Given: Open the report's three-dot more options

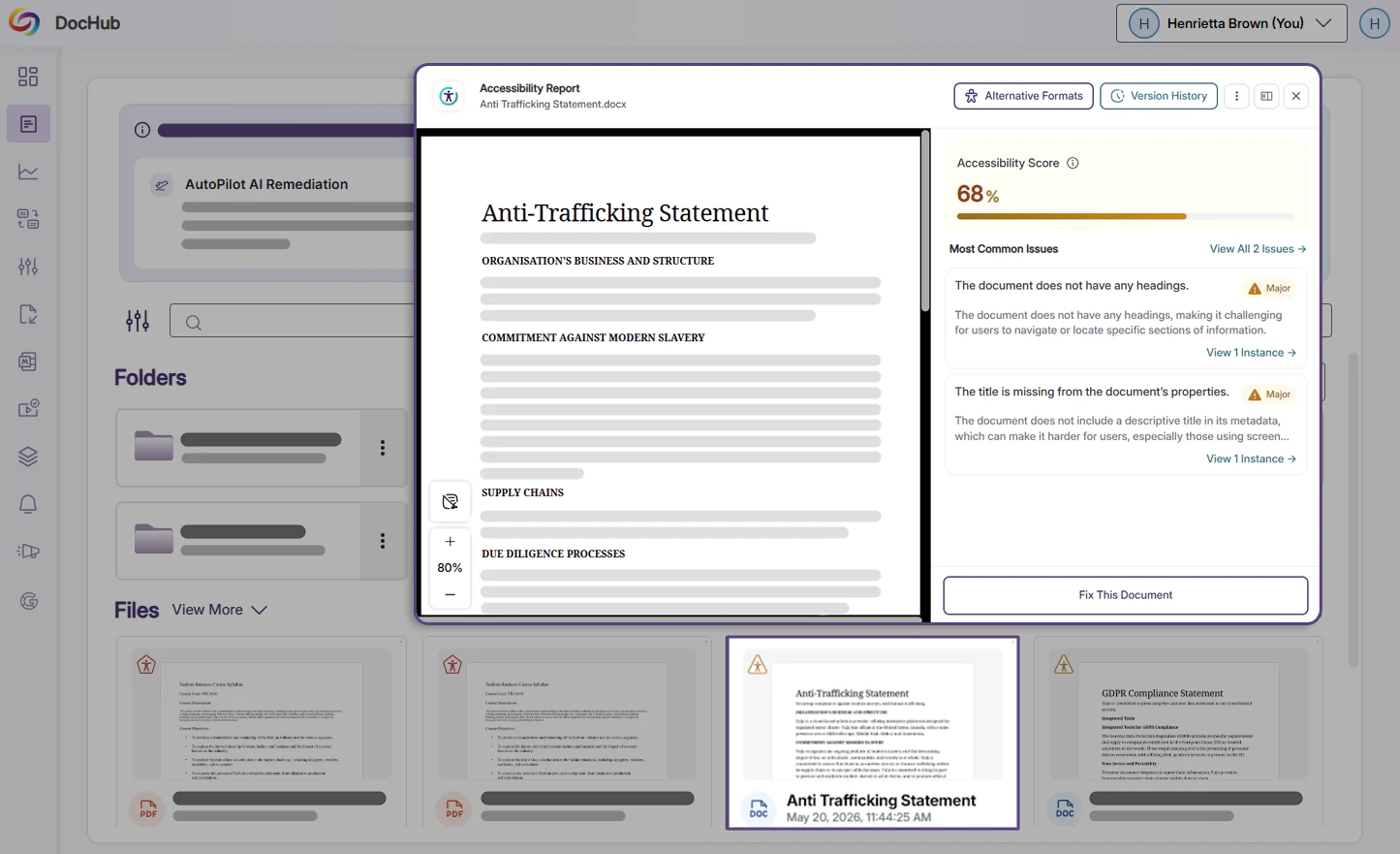Looking at the screenshot, I should click(1236, 96).
